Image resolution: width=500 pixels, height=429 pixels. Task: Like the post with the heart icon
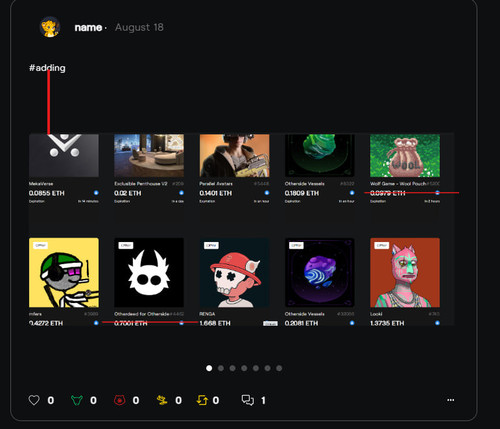[34, 400]
